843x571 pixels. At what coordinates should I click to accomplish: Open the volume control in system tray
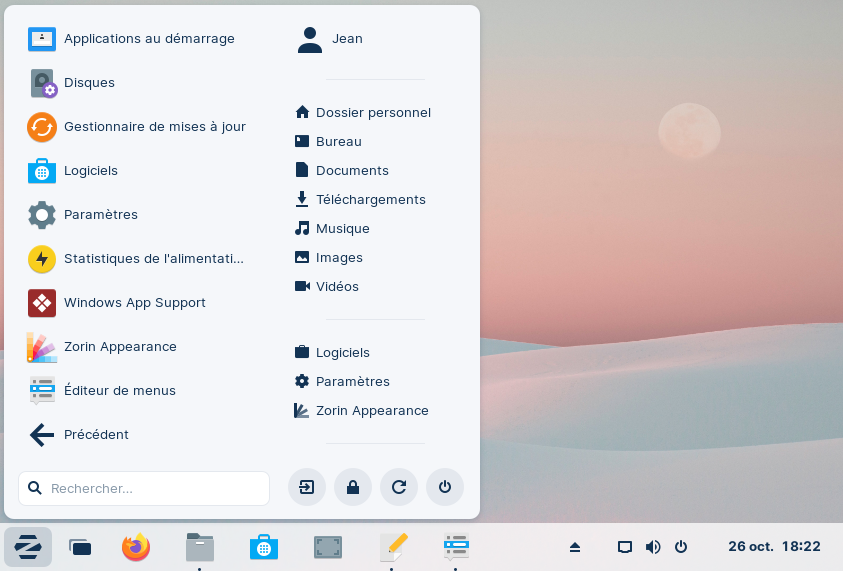click(653, 547)
